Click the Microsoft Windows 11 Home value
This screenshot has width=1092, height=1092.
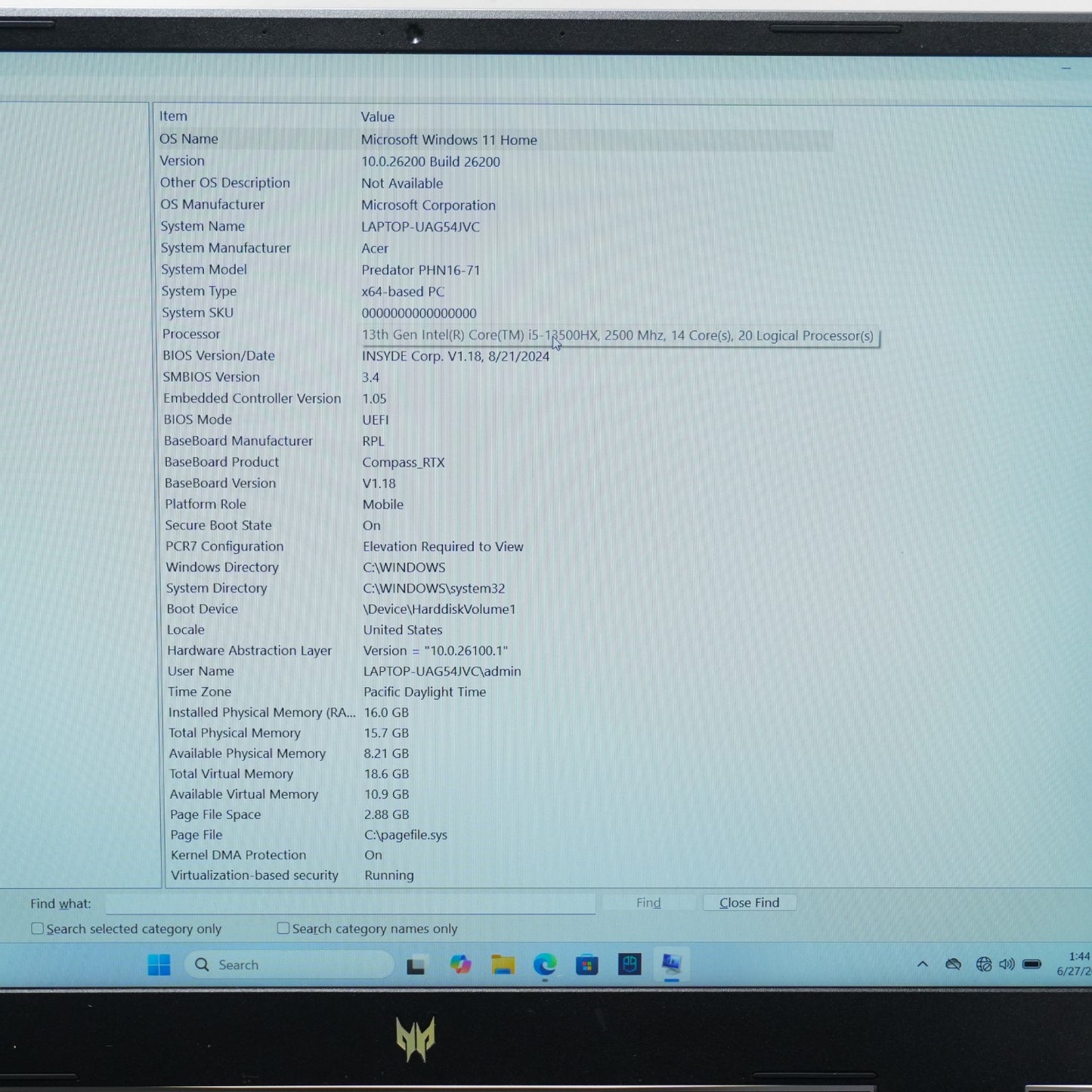449,140
